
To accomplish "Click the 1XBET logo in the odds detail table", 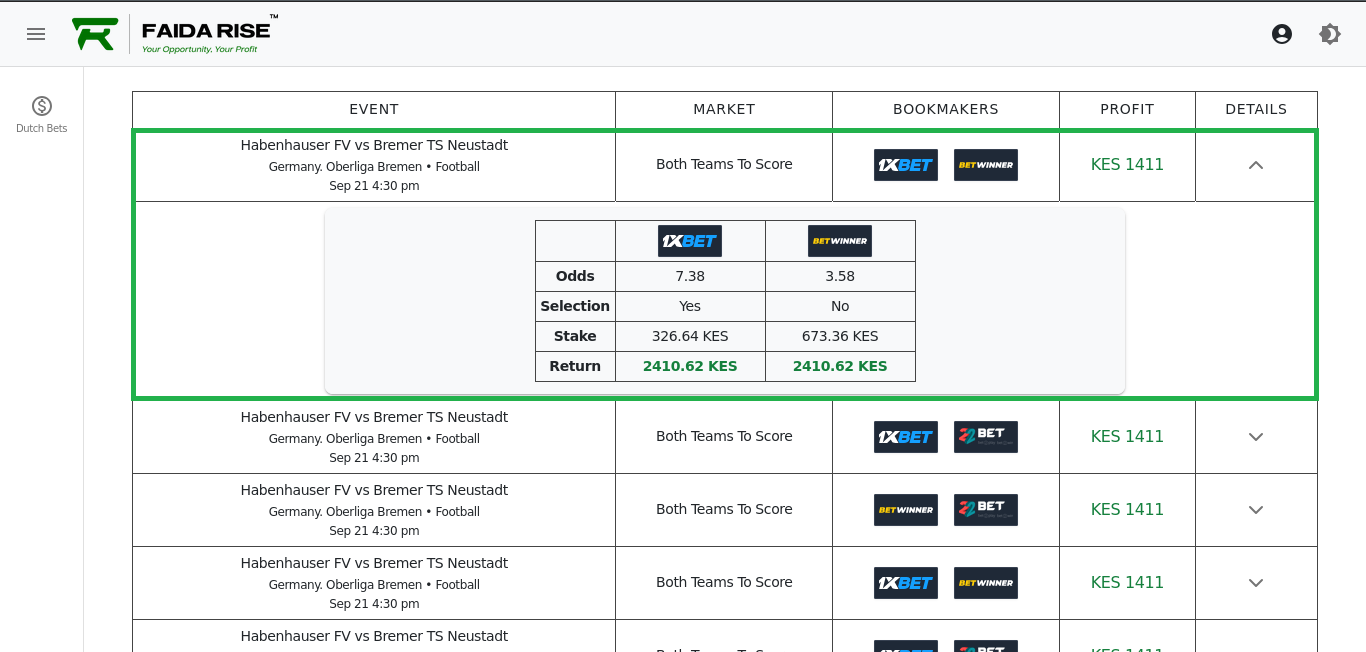I will point(690,240).
